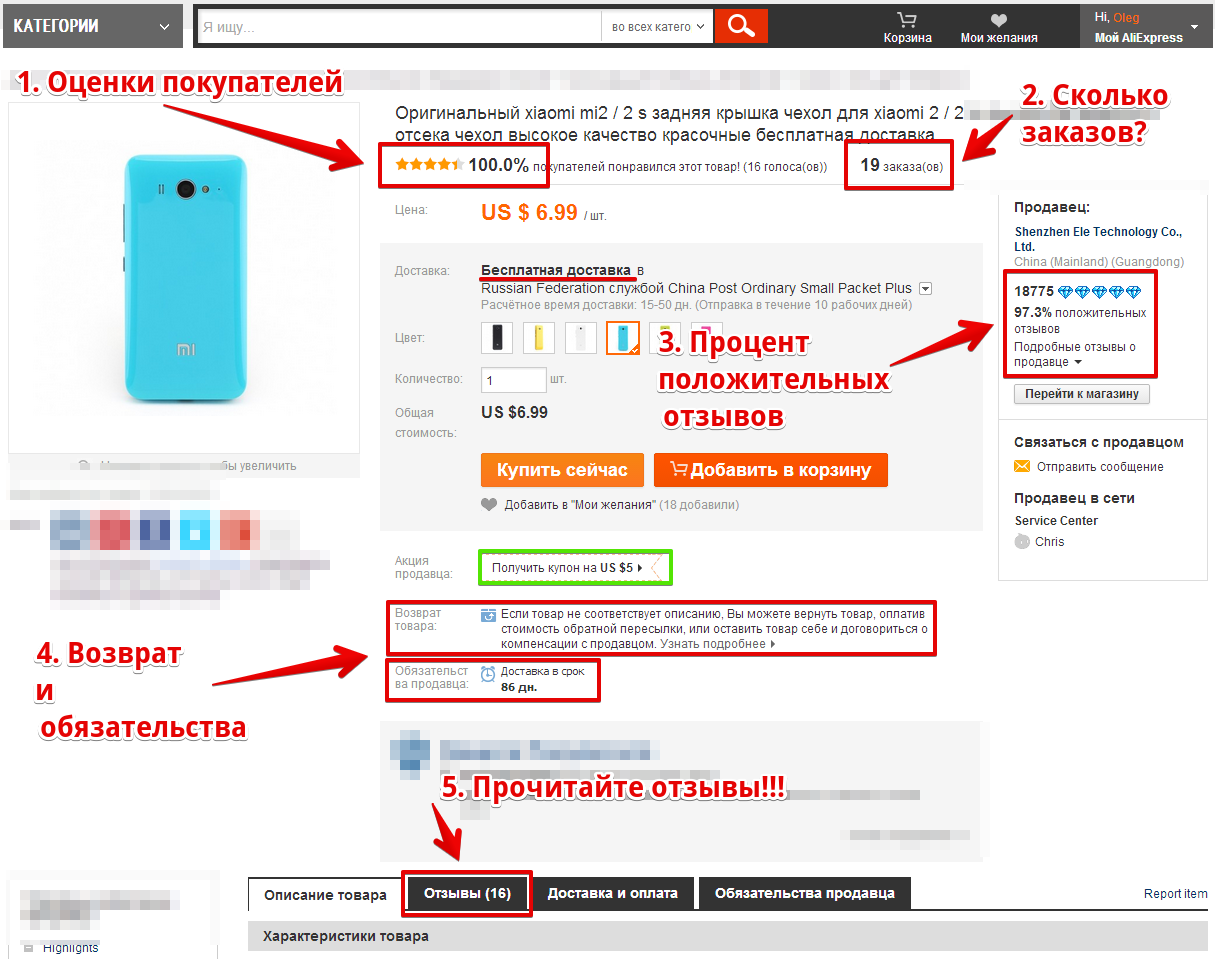
Task: Click the clock icon beside Доставка в срок
Action: (488, 674)
